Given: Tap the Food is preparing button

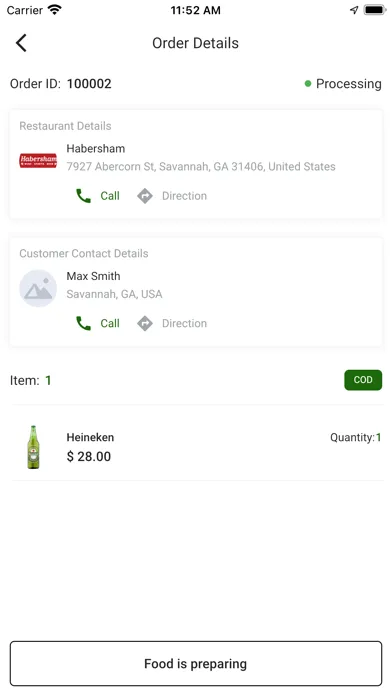Looking at the screenshot, I should 196,664.
